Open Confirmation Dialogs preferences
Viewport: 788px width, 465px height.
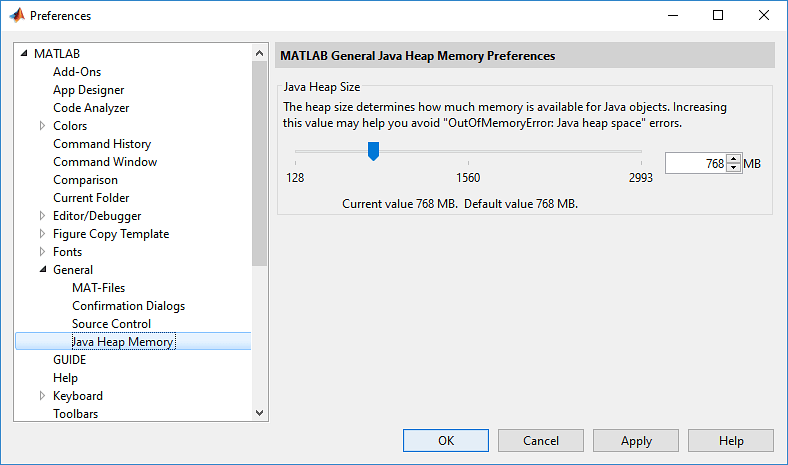click(x=129, y=306)
